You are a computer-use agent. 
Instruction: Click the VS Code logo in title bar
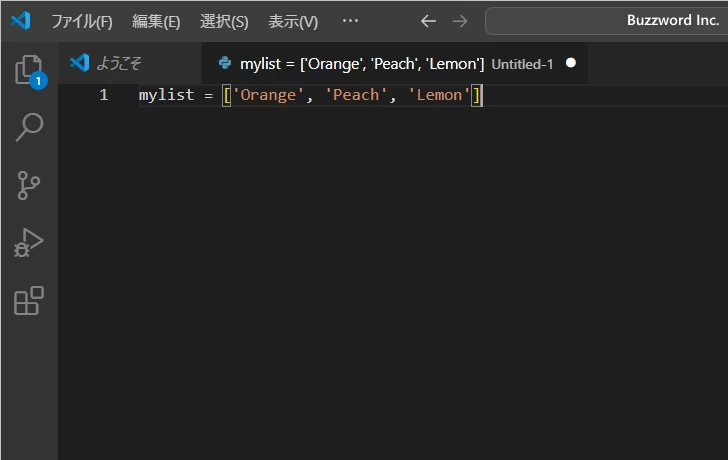(20, 21)
